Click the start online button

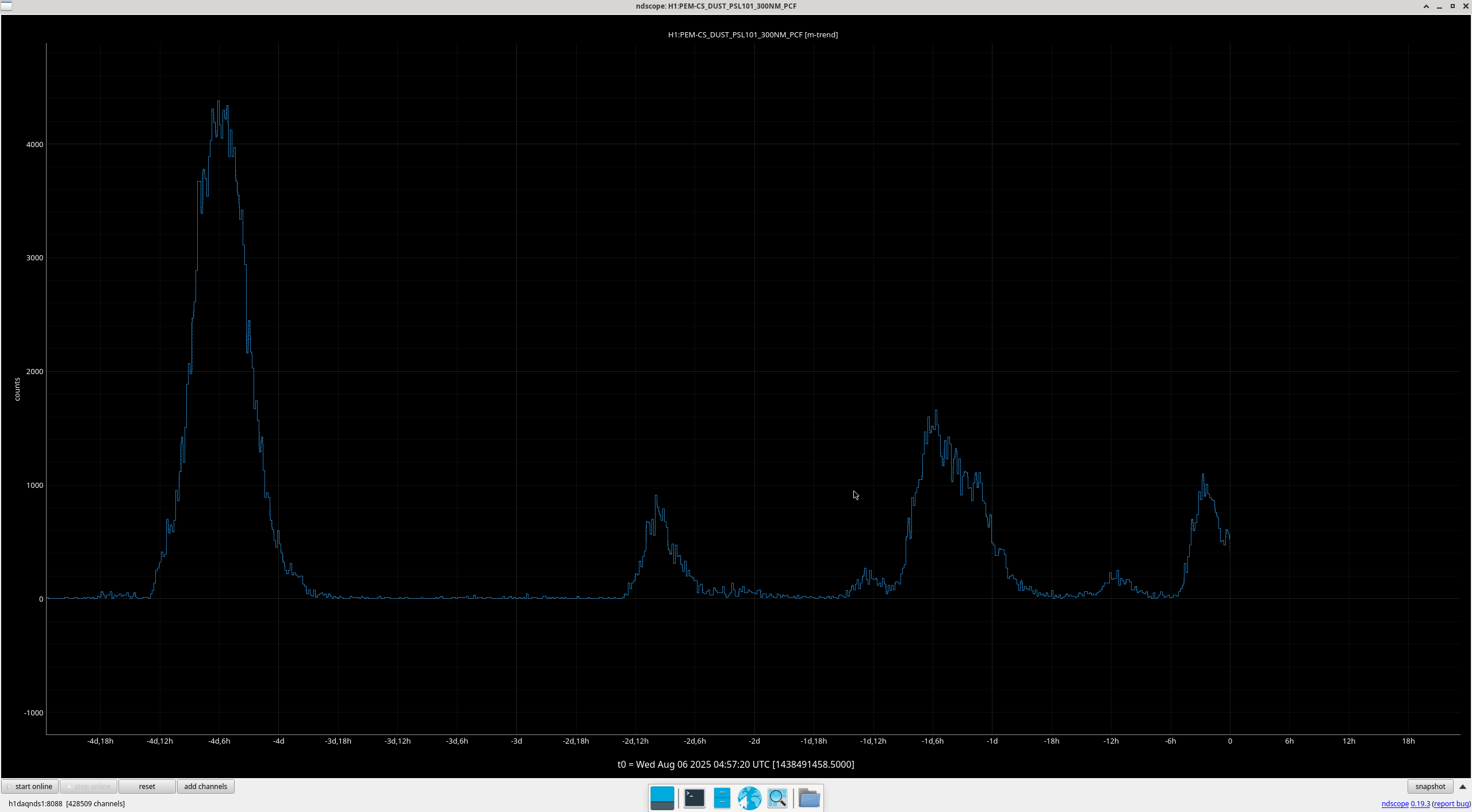(x=30, y=786)
